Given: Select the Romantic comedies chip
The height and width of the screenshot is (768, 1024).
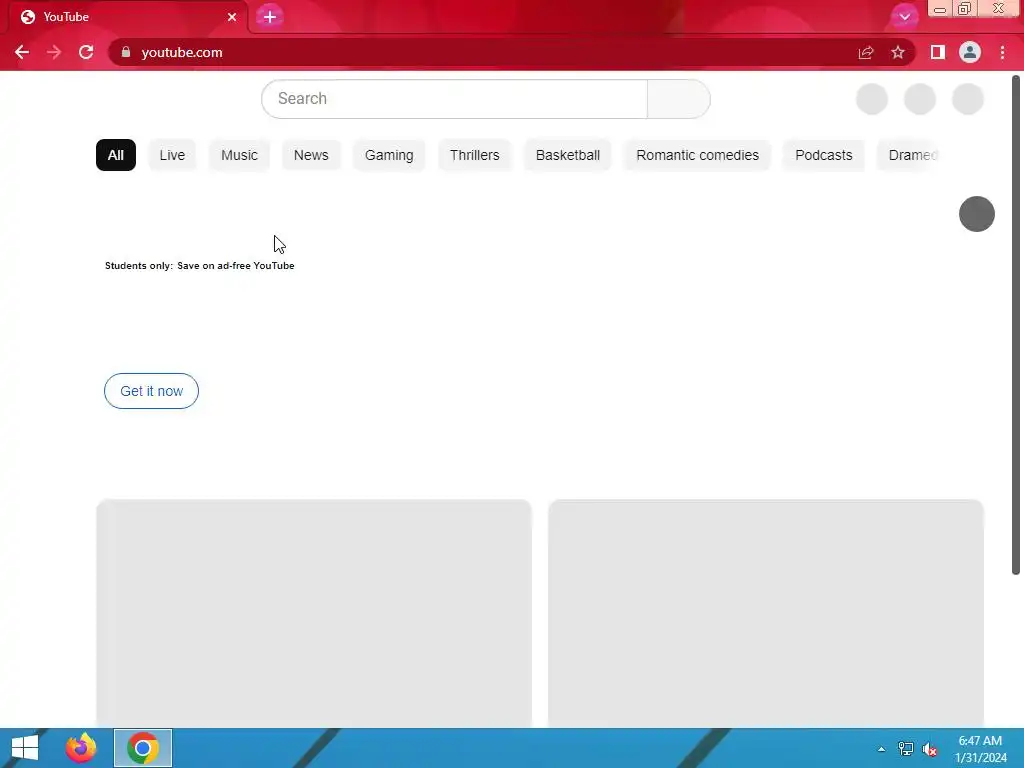Looking at the screenshot, I should click(697, 155).
